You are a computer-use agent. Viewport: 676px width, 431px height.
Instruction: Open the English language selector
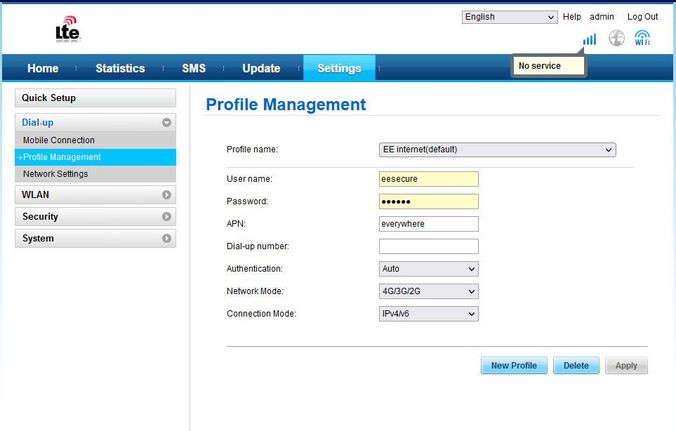pos(509,17)
